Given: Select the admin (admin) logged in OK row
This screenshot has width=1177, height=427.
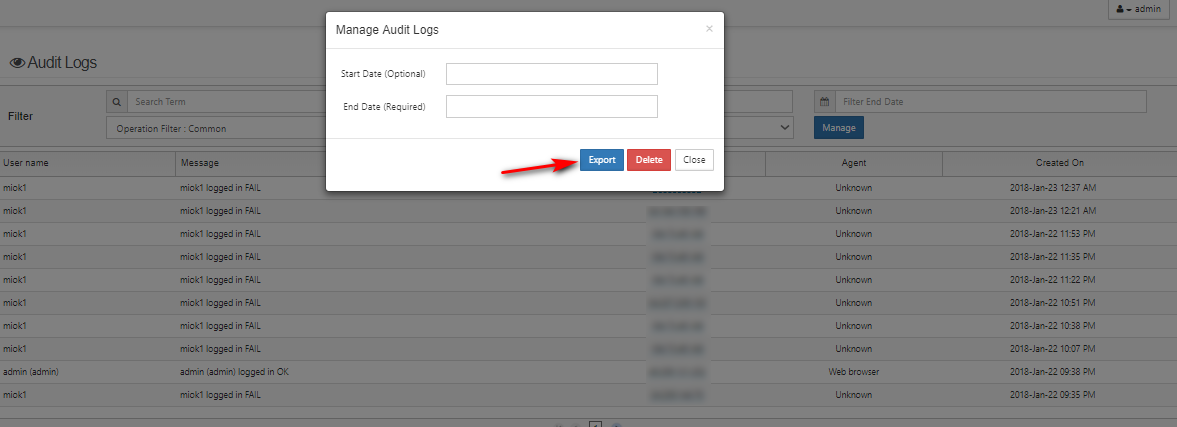Looking at the screenshot, I should click(234, 372).
